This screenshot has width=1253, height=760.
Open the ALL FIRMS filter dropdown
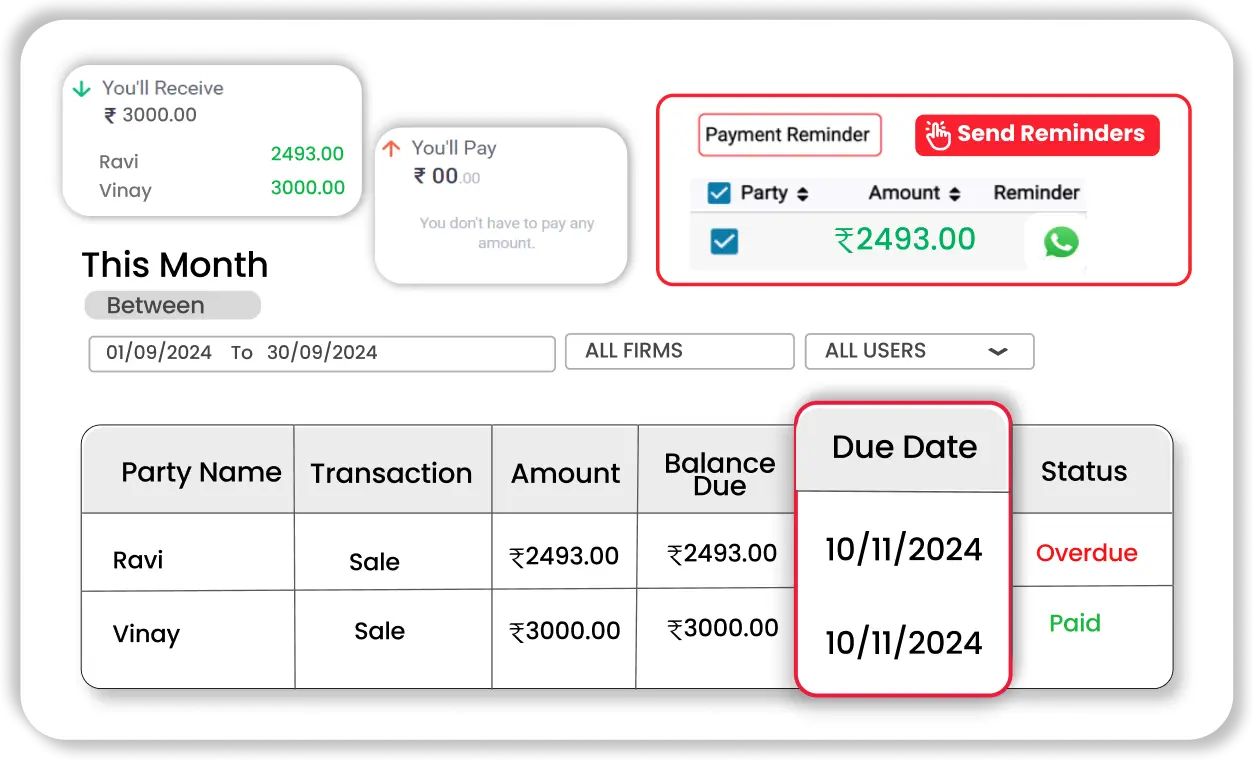(679, 351)
